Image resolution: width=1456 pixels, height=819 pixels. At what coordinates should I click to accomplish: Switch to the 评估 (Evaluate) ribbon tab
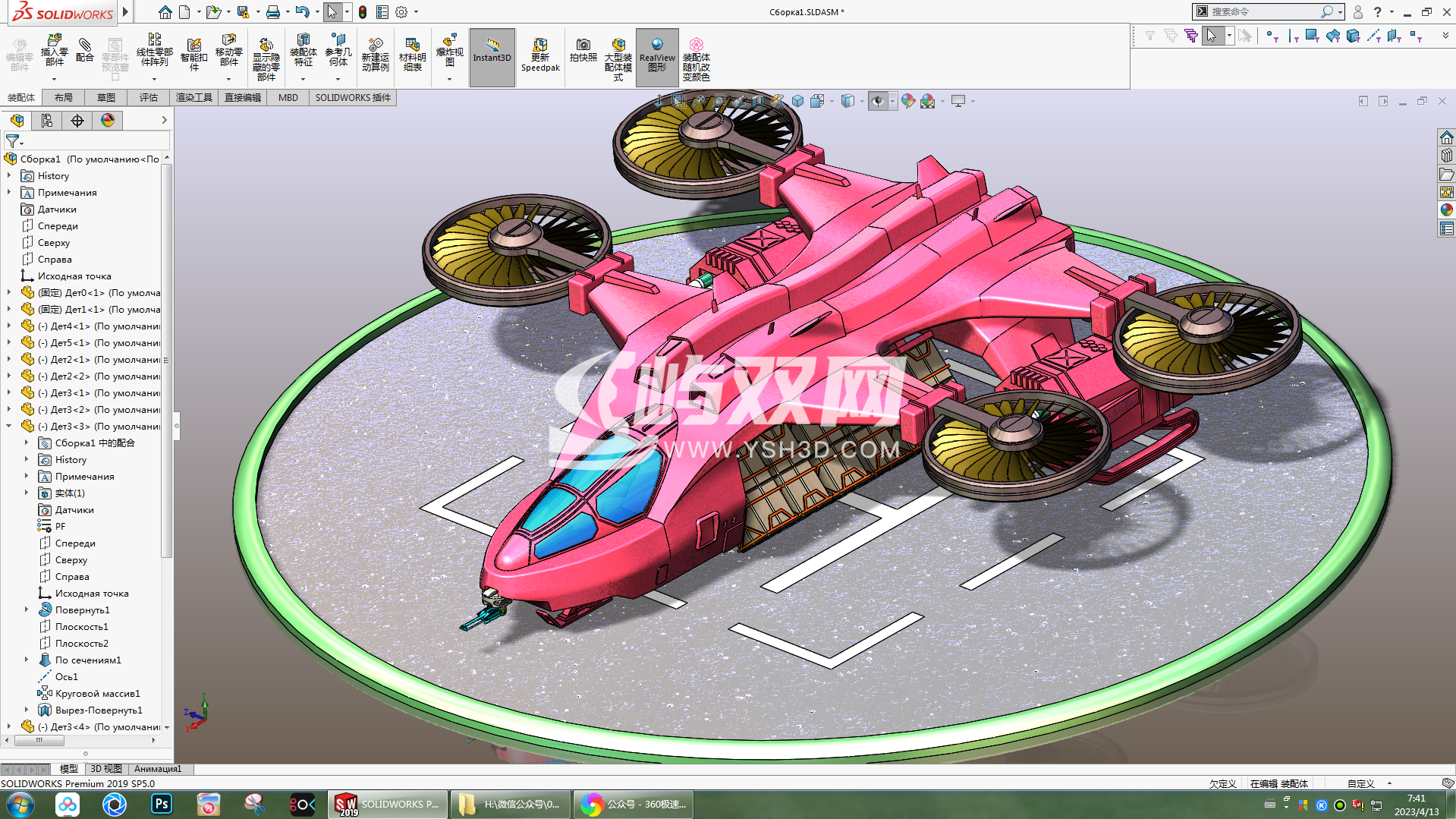coord(148,98)
